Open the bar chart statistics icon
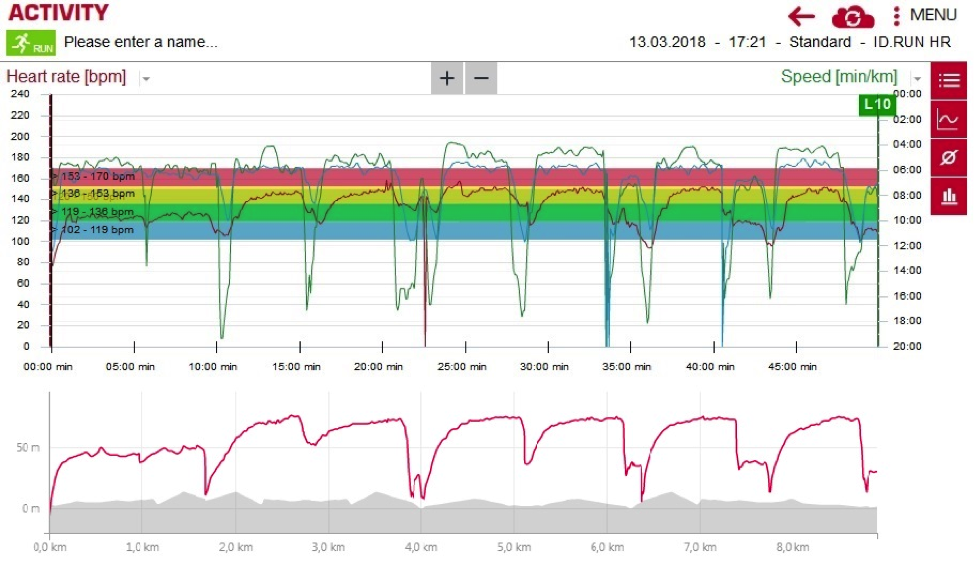 coord(949,196)
